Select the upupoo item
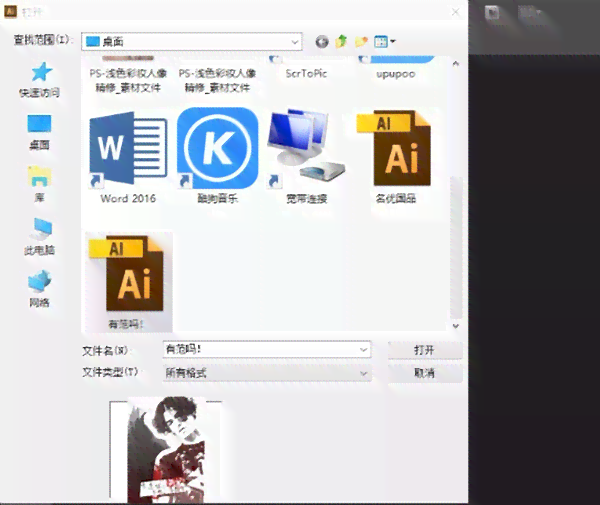 pos(396,73)
